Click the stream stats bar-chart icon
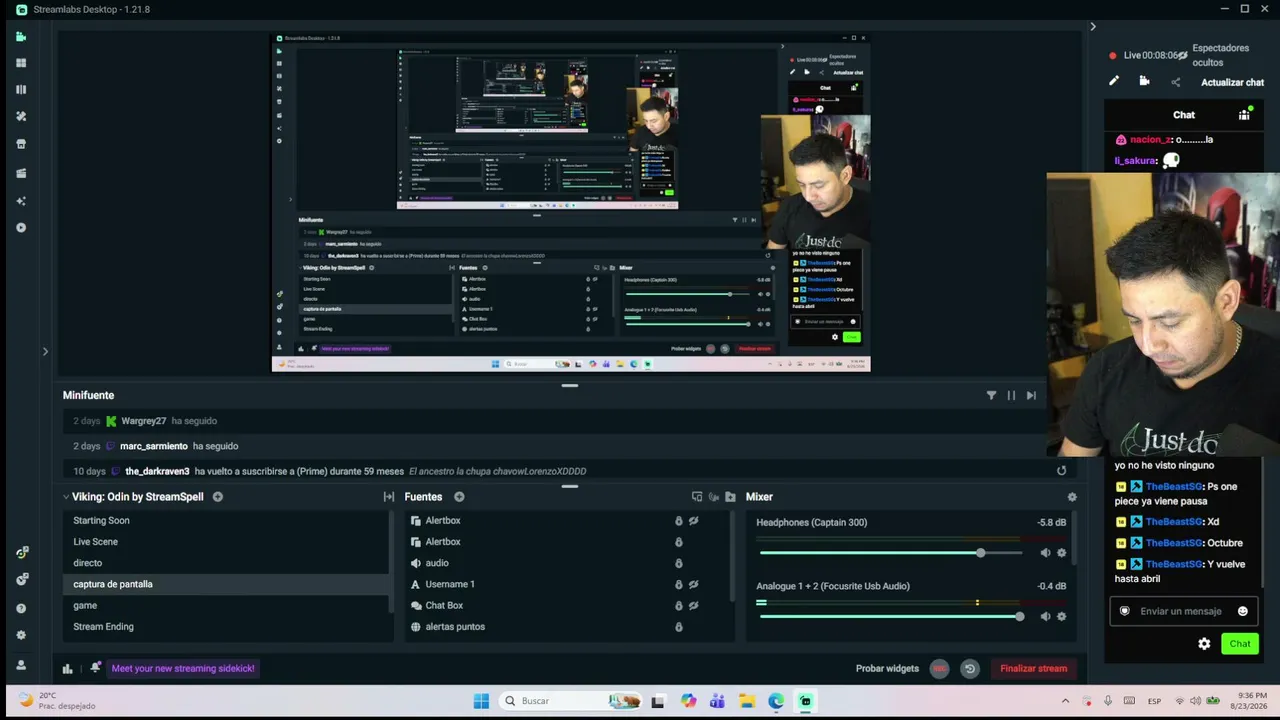Viewport: 1280px width, 720px height. tap(67, 669)
